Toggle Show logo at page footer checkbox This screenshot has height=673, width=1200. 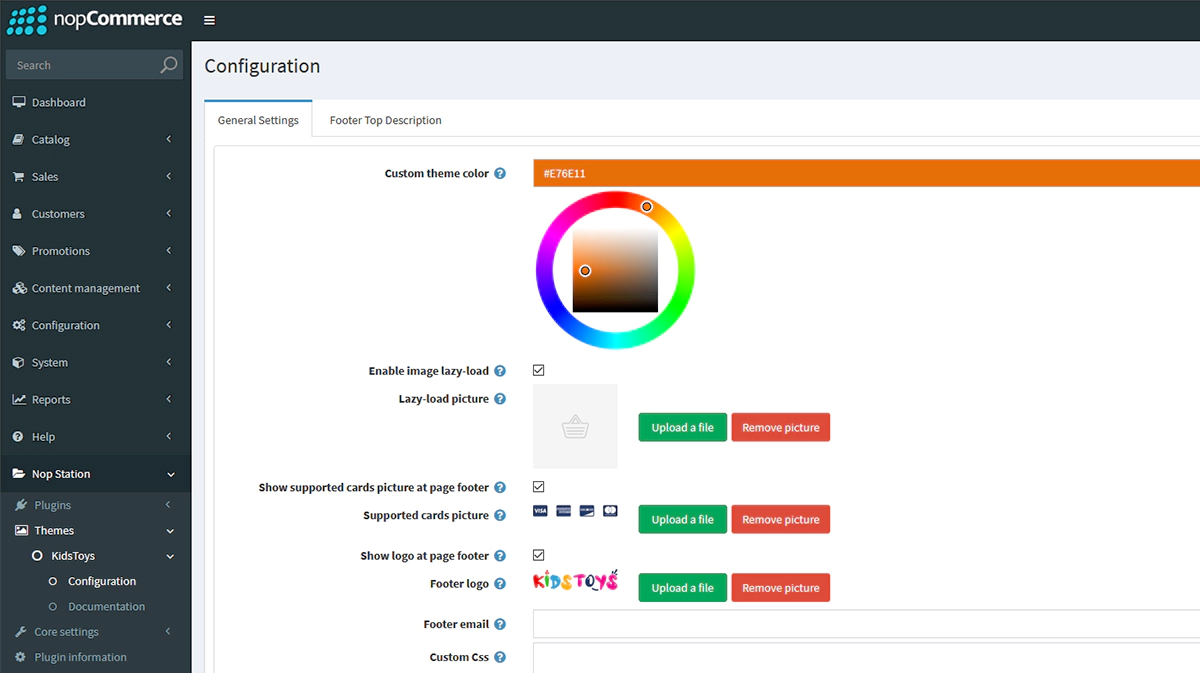[x=539, y=555]
